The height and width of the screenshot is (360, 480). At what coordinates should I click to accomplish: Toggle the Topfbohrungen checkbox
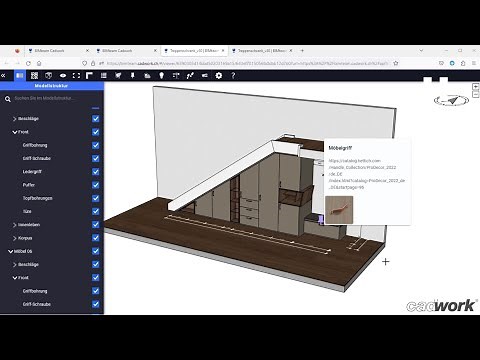pos(96,198)
